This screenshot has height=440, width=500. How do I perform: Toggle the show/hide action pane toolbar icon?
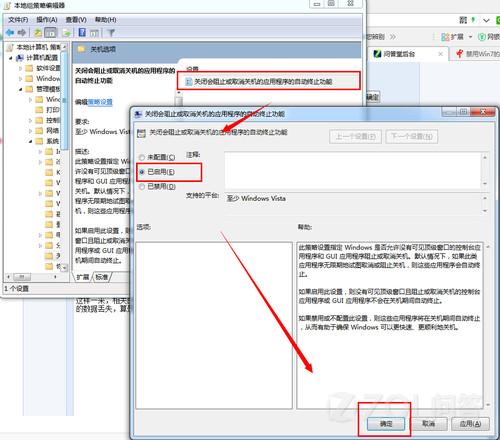[x=94, y=33]
